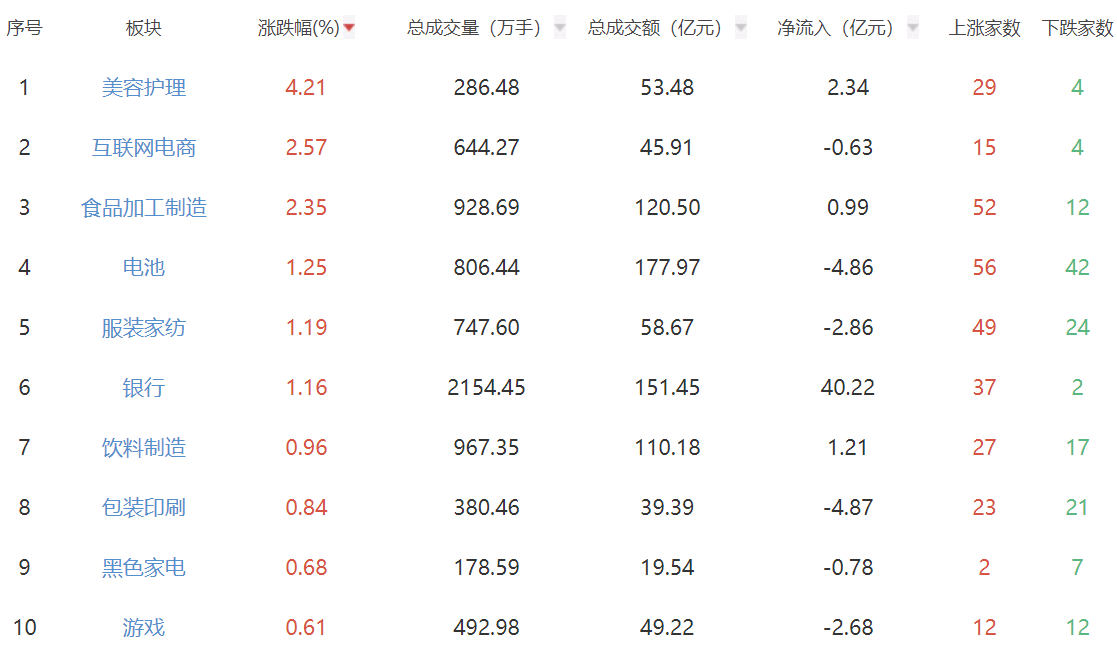Open the 游戏 sector link

click(x=144, y=628)
